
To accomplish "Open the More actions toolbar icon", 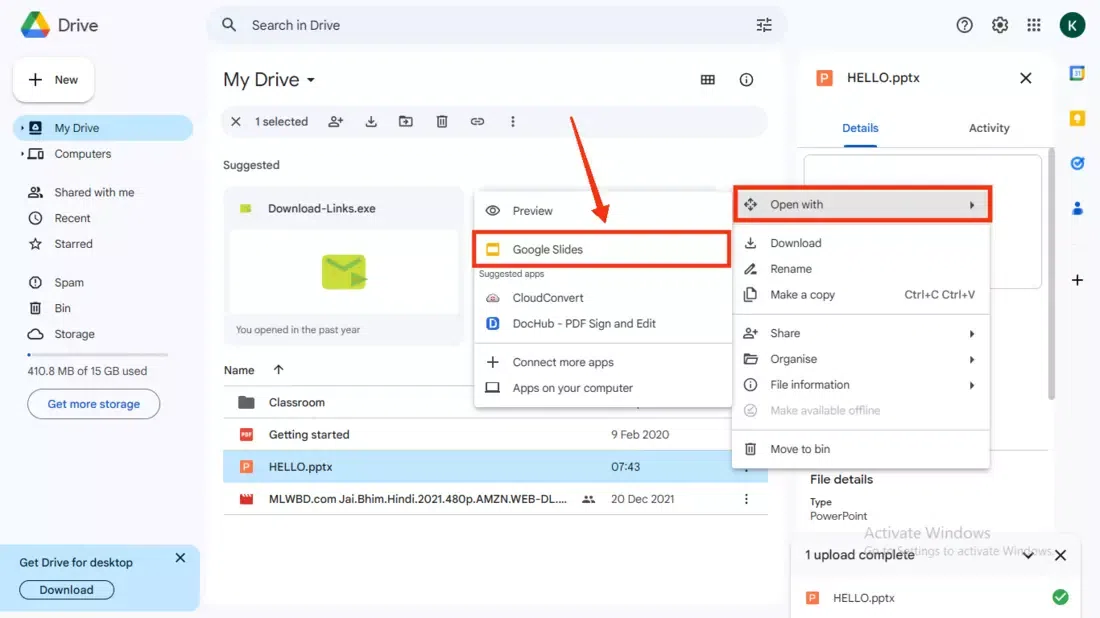I will point(513,121).
